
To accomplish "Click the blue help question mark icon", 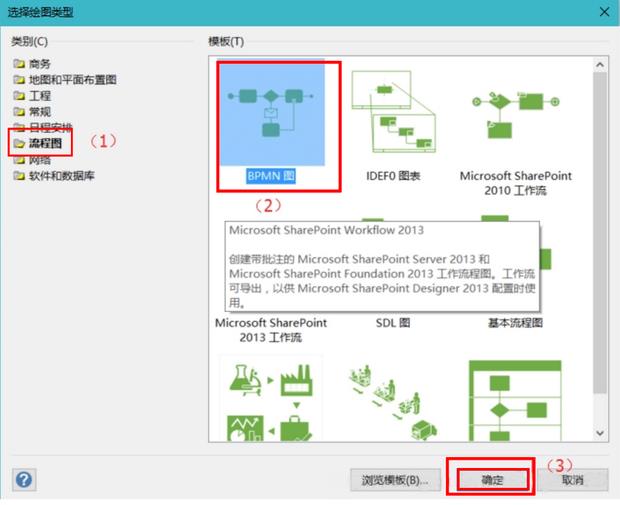I will coord(24,480).
